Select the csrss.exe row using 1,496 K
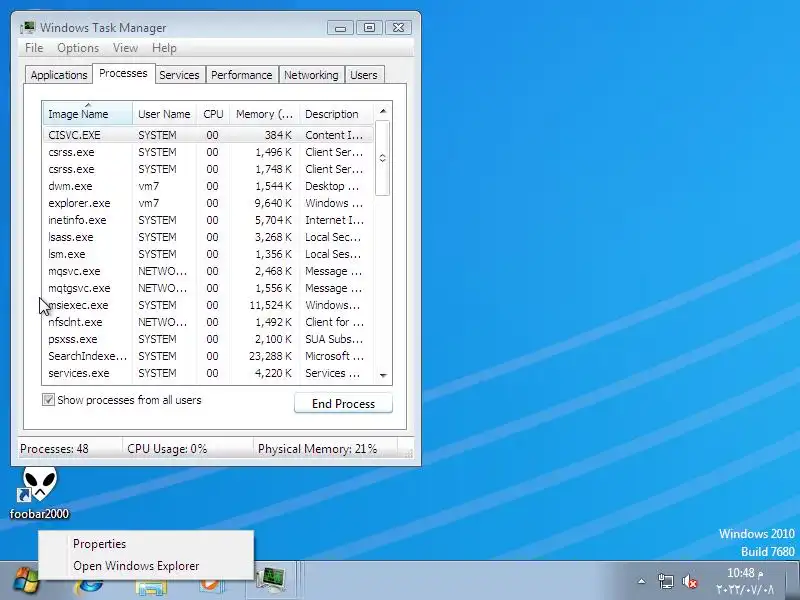Image resolution: width=800 pixels, height=600 pixels. click(208, 152)
